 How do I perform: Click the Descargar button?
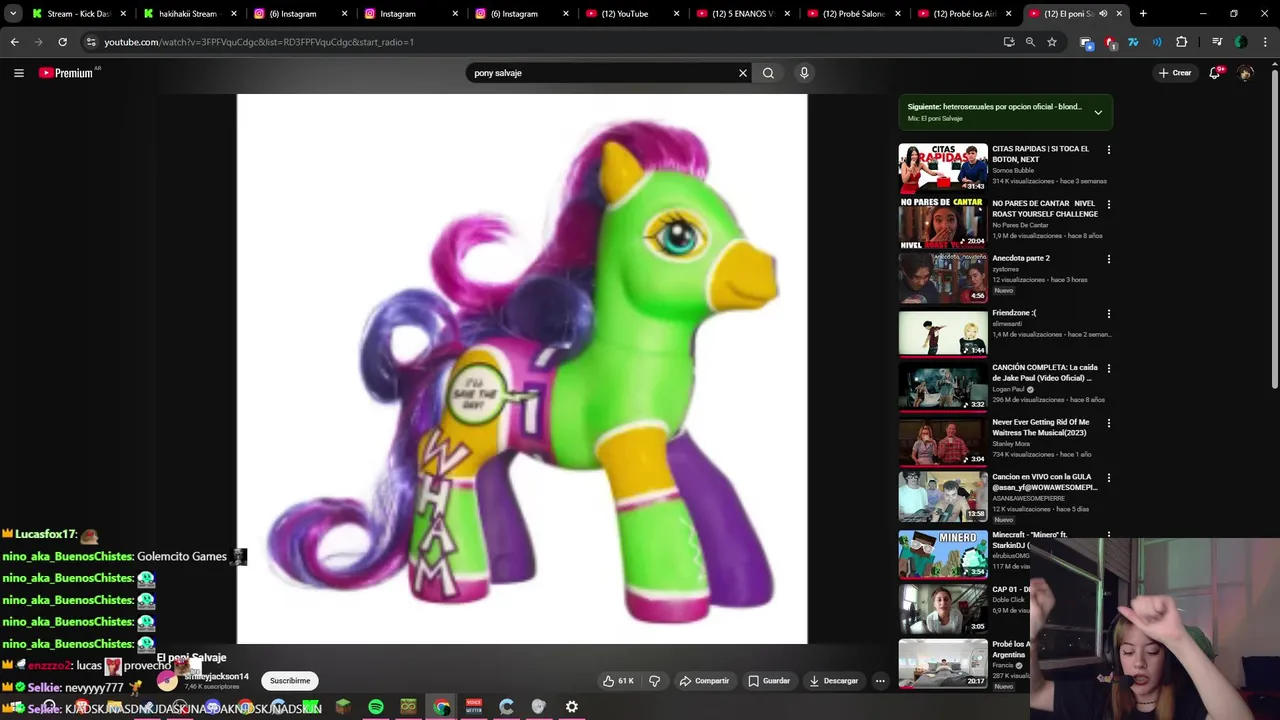(834, 681)
